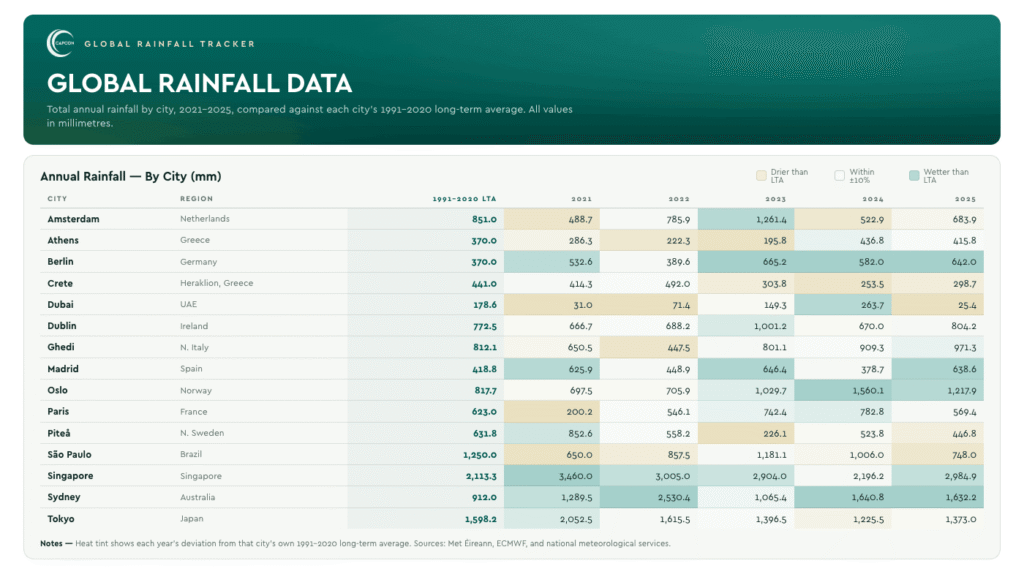The image size is (1024, 585).
Task: Click the 2023 column header
Action: 776,198
